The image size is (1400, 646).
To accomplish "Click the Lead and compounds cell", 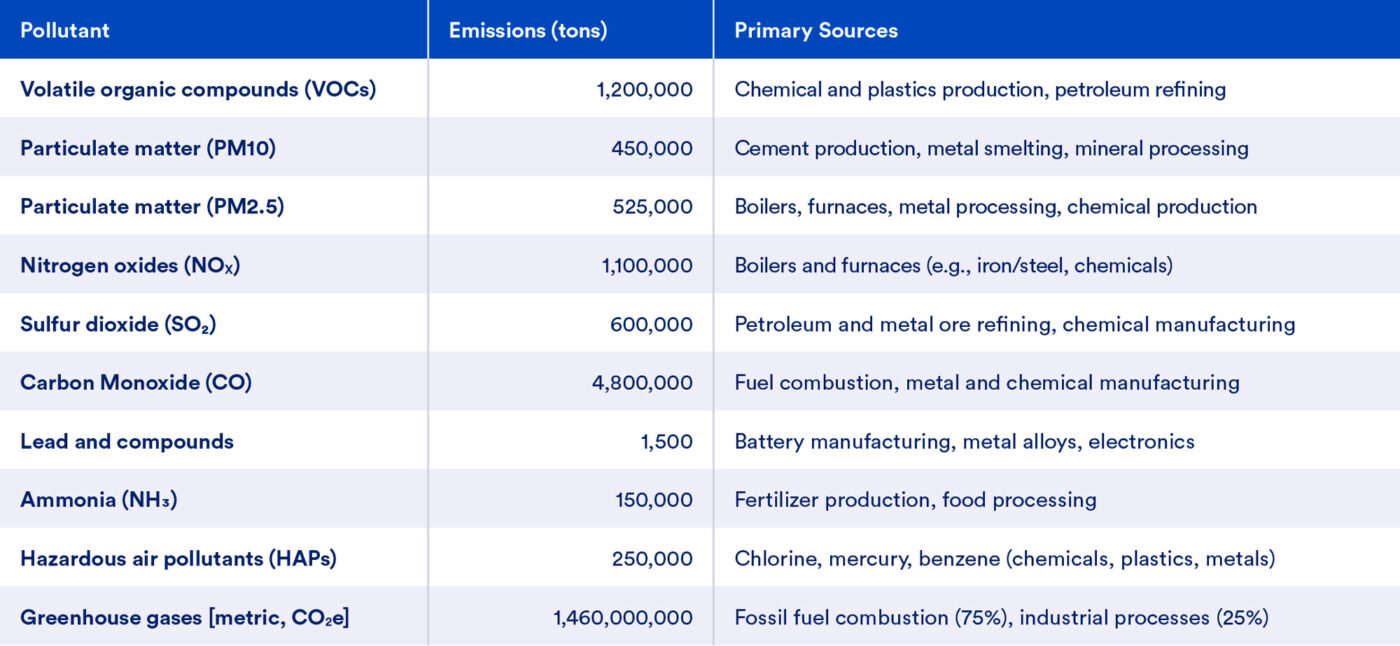I will pos(127,442).
